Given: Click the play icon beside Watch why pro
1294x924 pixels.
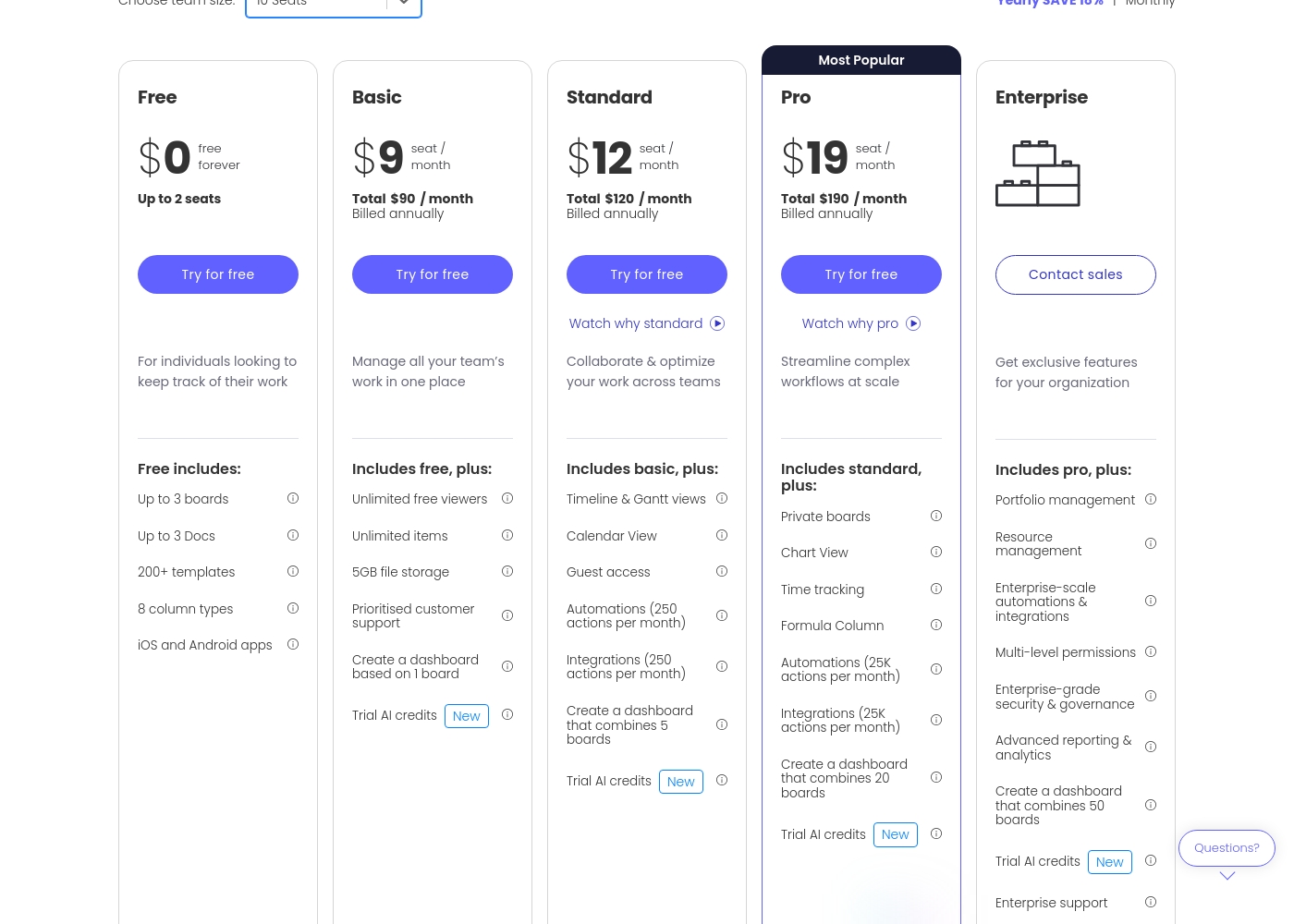Looking at the screenshot, I should pos(913,323).
